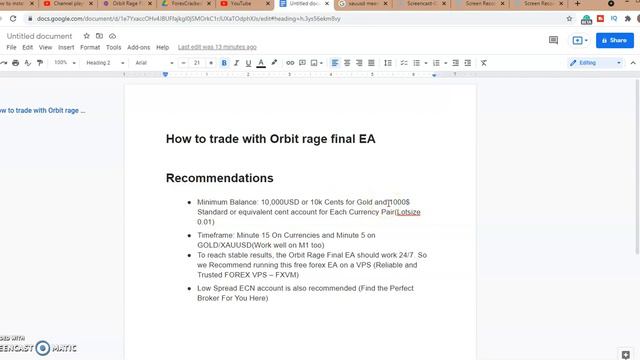This screenshot has width=640, height=360.
Task: Click the Untitled document title field
Action: pyautogui.click(x=39, y=36)
